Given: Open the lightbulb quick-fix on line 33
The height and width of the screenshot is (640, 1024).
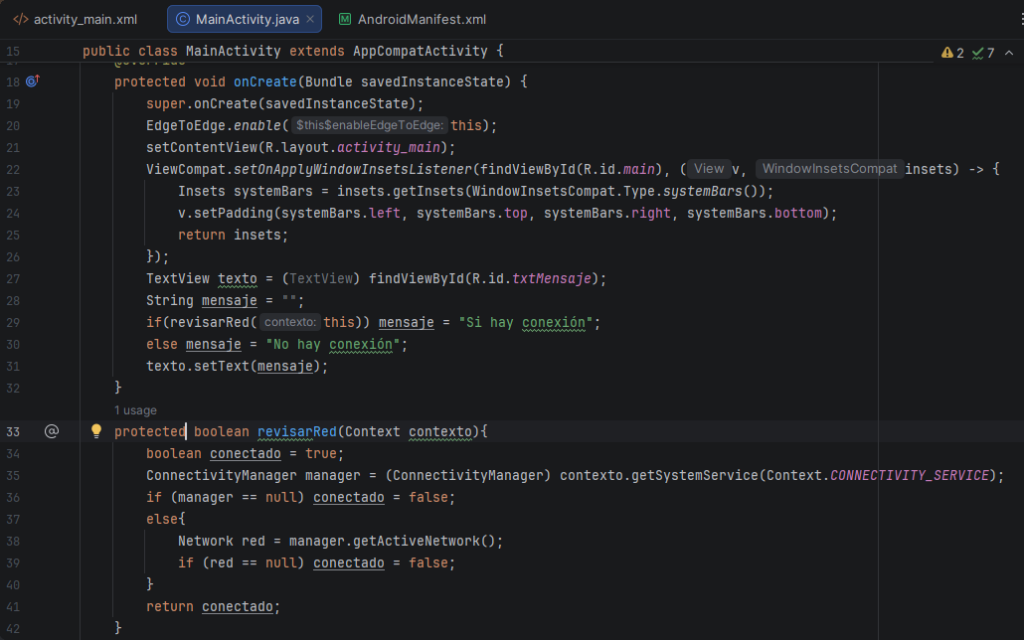Looking at the screenshot, I should (96, 430).
